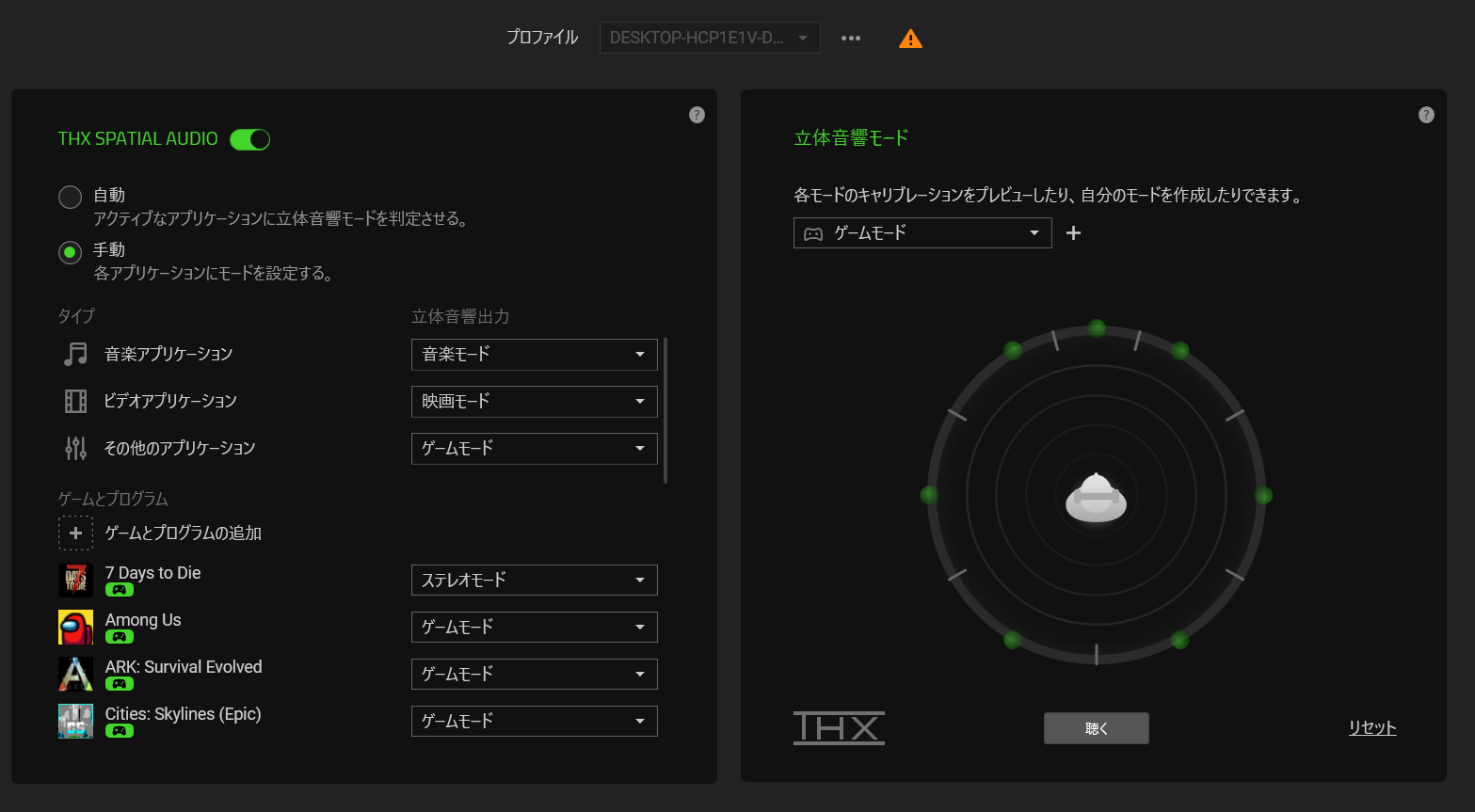1475x812 pixels.
Task: Click ゲームとプログラムの追加 label
Action: point(184,533)
